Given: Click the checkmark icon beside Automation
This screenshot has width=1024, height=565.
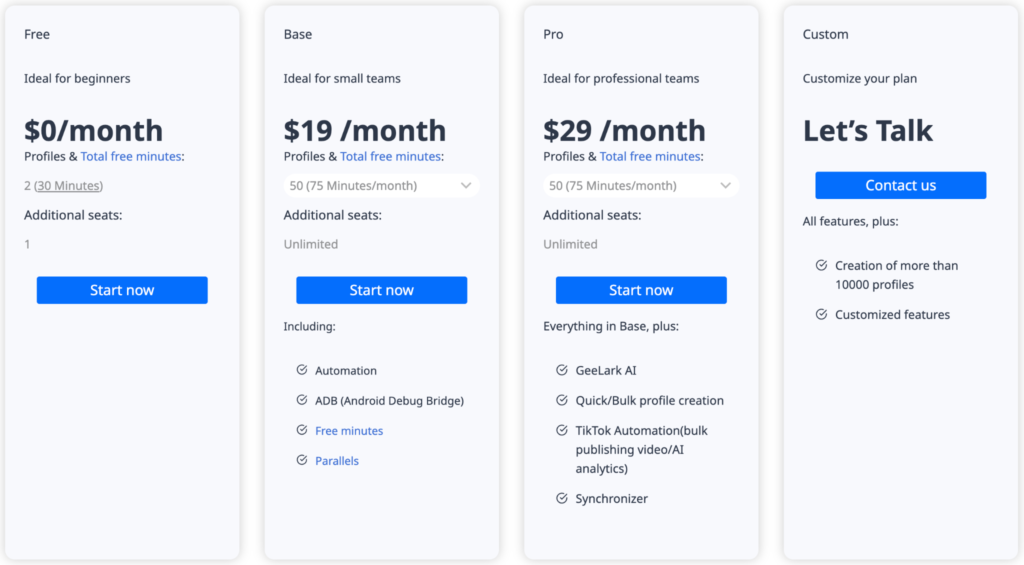Looking at the screenshot, I should click(302, 370).
